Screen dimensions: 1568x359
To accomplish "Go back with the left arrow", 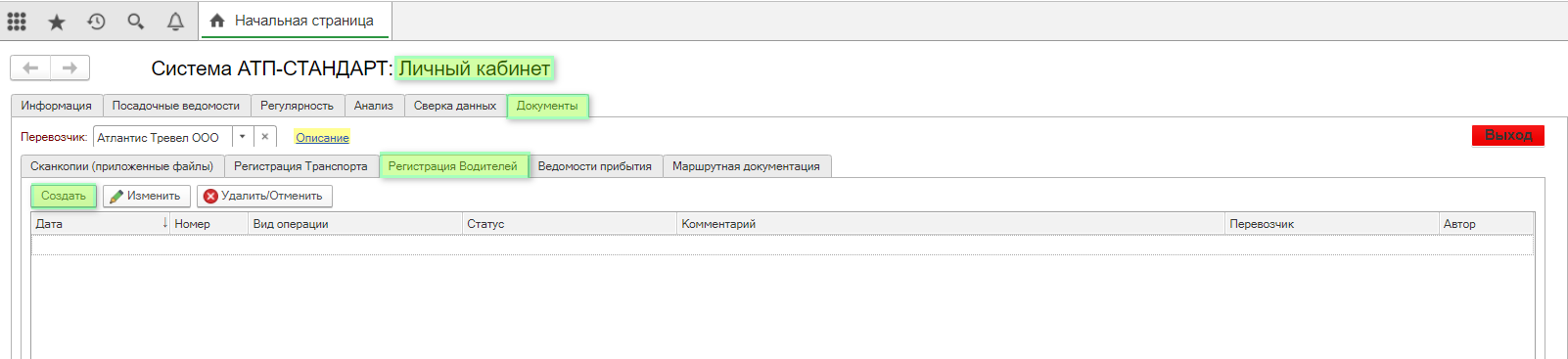I will [x=30, y=67].
